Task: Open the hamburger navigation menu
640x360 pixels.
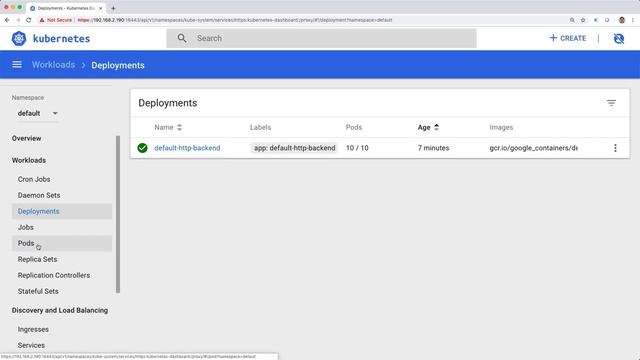Action: click(x=17, y=64)
